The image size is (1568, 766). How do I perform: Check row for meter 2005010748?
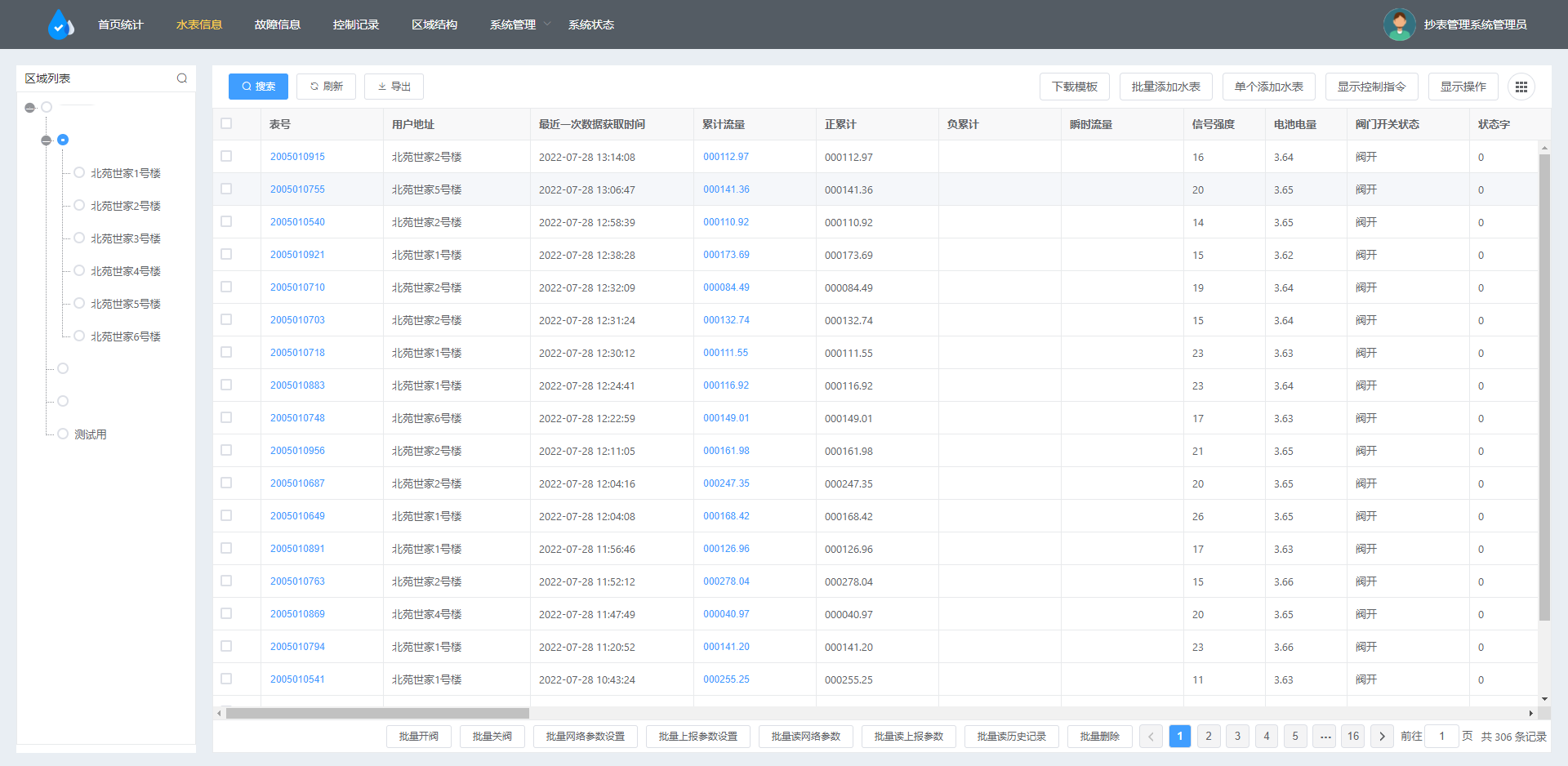coord(226,417)
